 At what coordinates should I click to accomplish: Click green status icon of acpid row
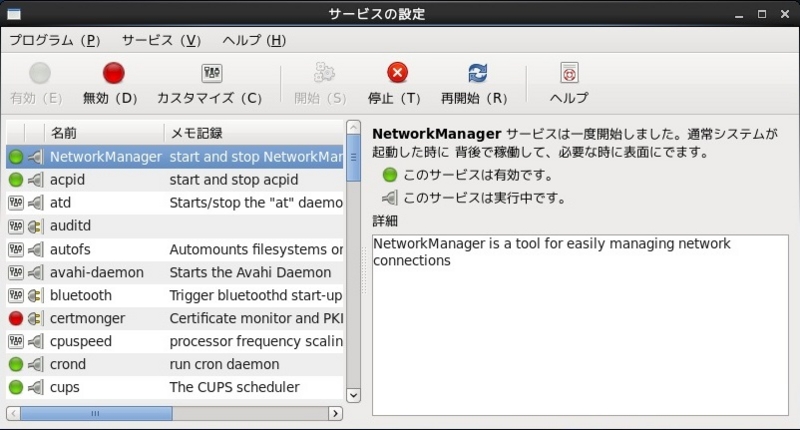tap(16, 180)
